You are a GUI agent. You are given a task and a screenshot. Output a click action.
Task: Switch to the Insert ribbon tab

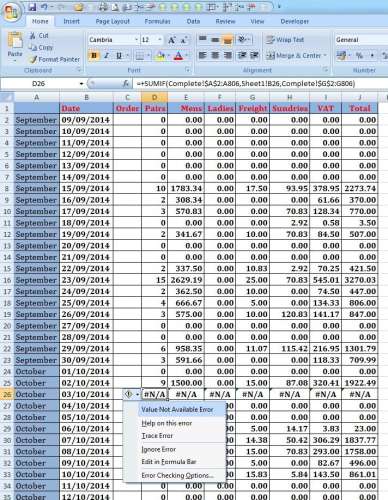click(x=71, y=21)
